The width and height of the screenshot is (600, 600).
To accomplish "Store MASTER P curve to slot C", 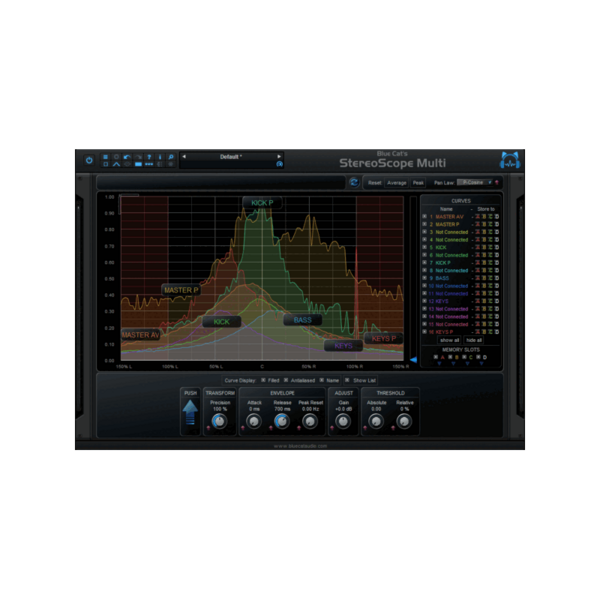I will (x=490, y=224).
